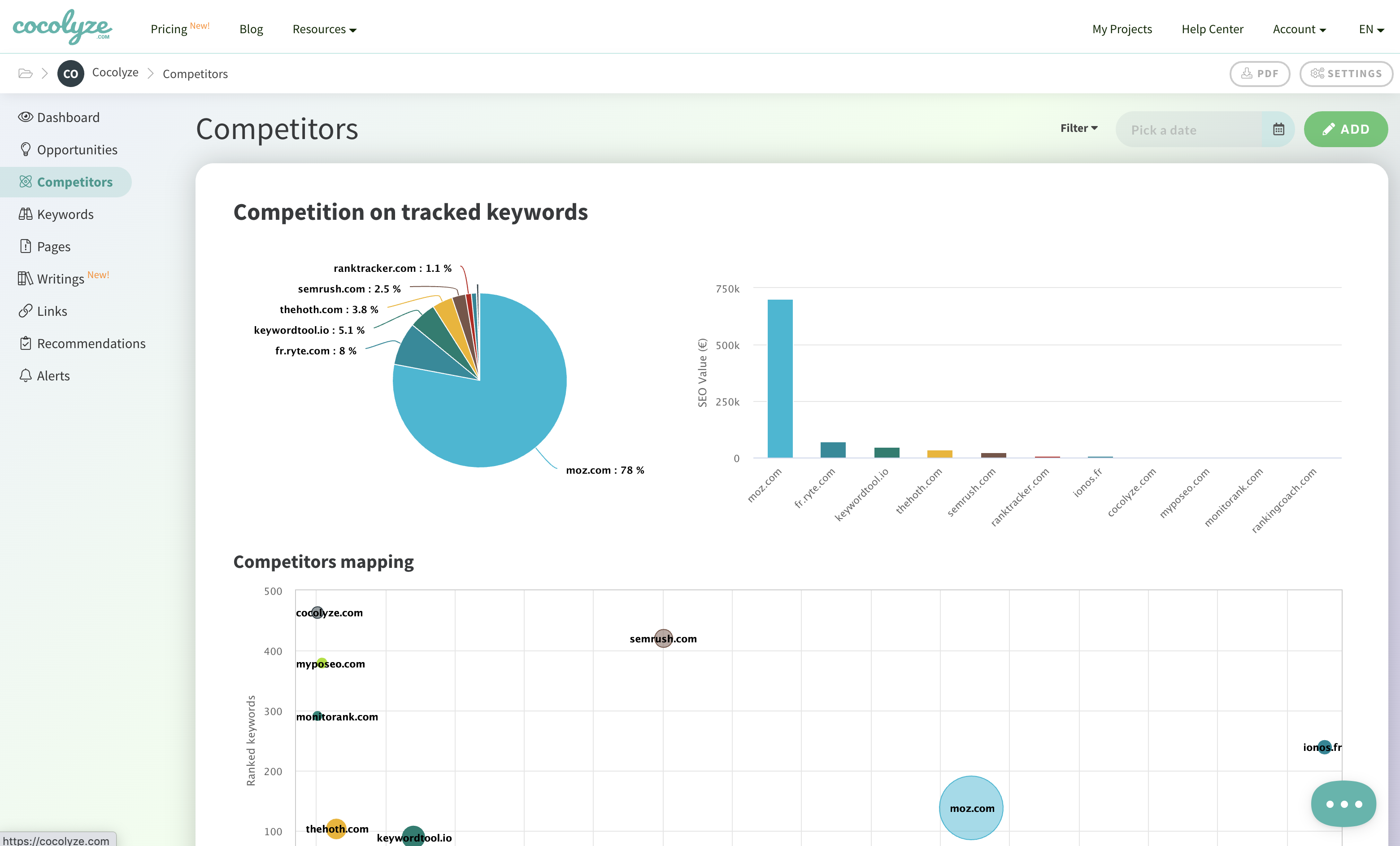Click the folder breadcrumb icon
This screenshot has height=846, width=1400.
tap(25, 73)
